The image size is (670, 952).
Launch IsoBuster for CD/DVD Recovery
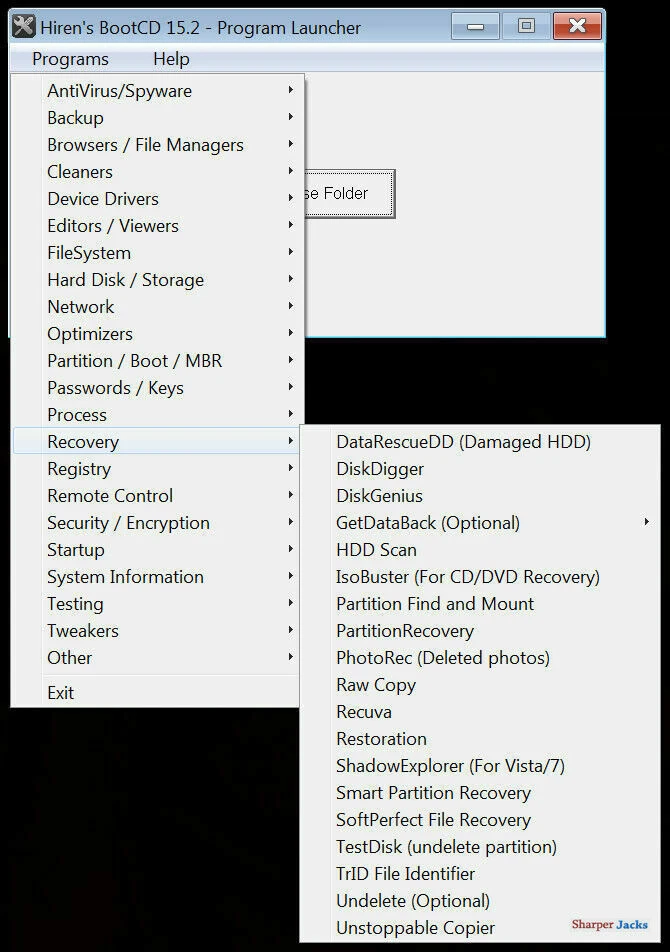click(479, 577)
